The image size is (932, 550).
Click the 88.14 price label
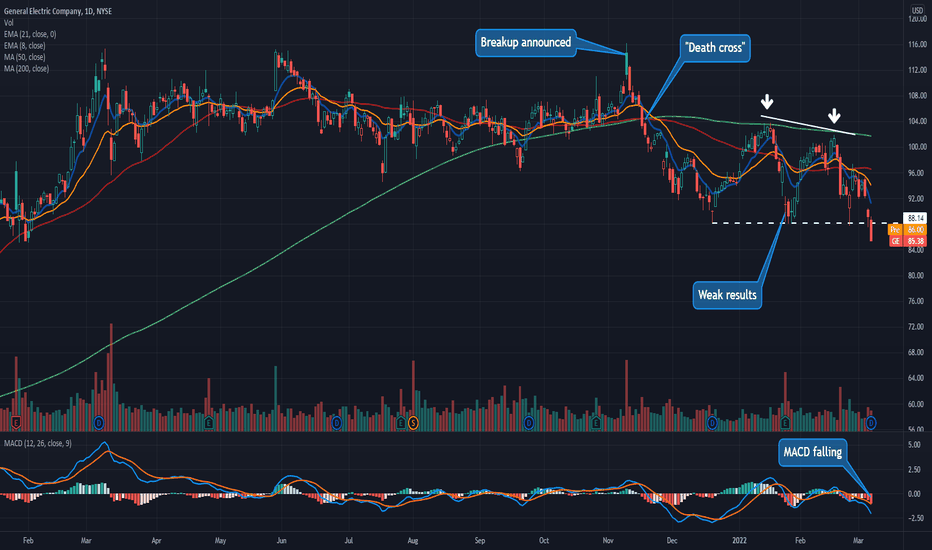click(x=915, y=218)
